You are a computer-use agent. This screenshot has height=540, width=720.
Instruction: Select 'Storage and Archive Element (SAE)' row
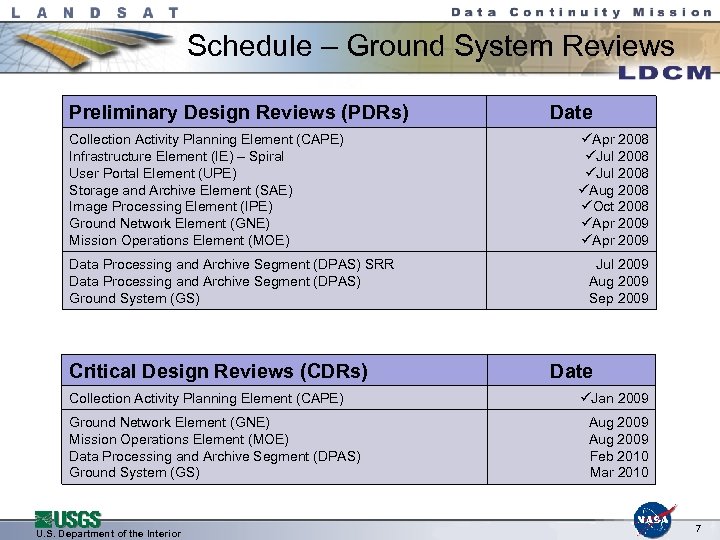[180, 190]
